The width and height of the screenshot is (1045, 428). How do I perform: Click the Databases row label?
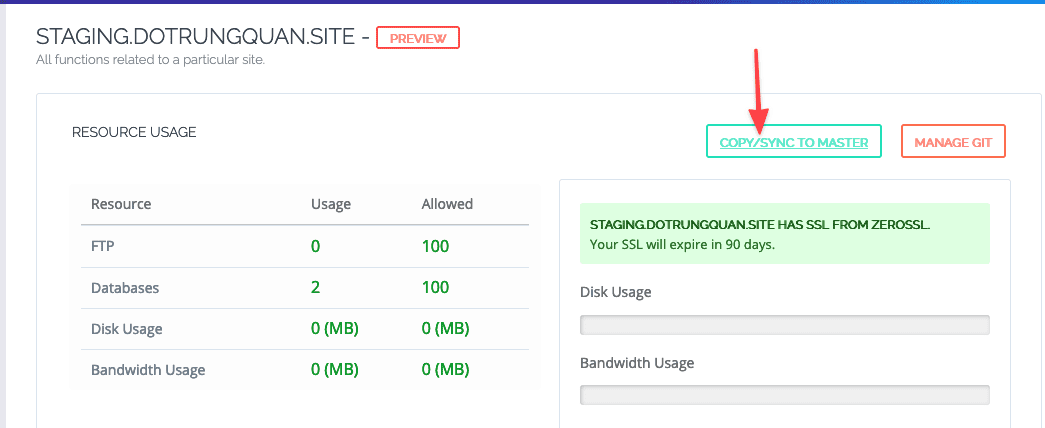124,287
